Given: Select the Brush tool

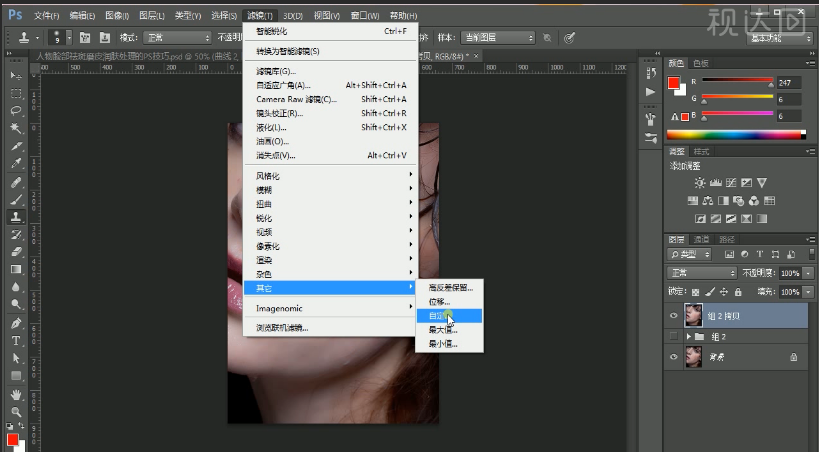Looking at the screenshot, I should click(16, 199).
